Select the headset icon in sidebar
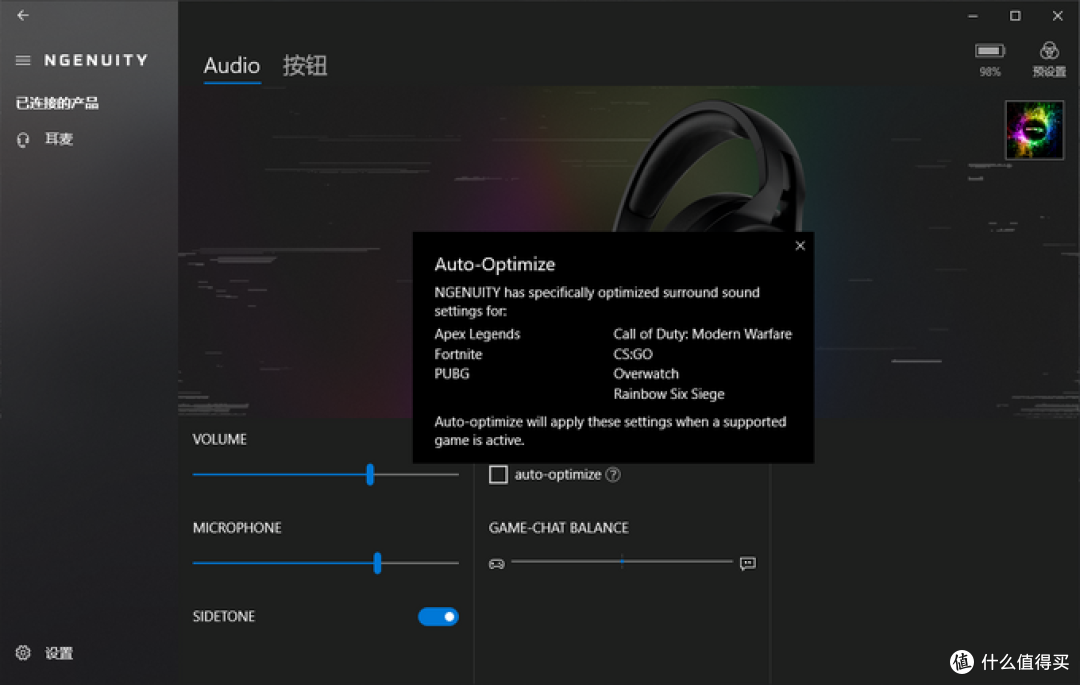Image resolution: width=1080 pixels, height=685 pixels. click(x=23, y=140)
